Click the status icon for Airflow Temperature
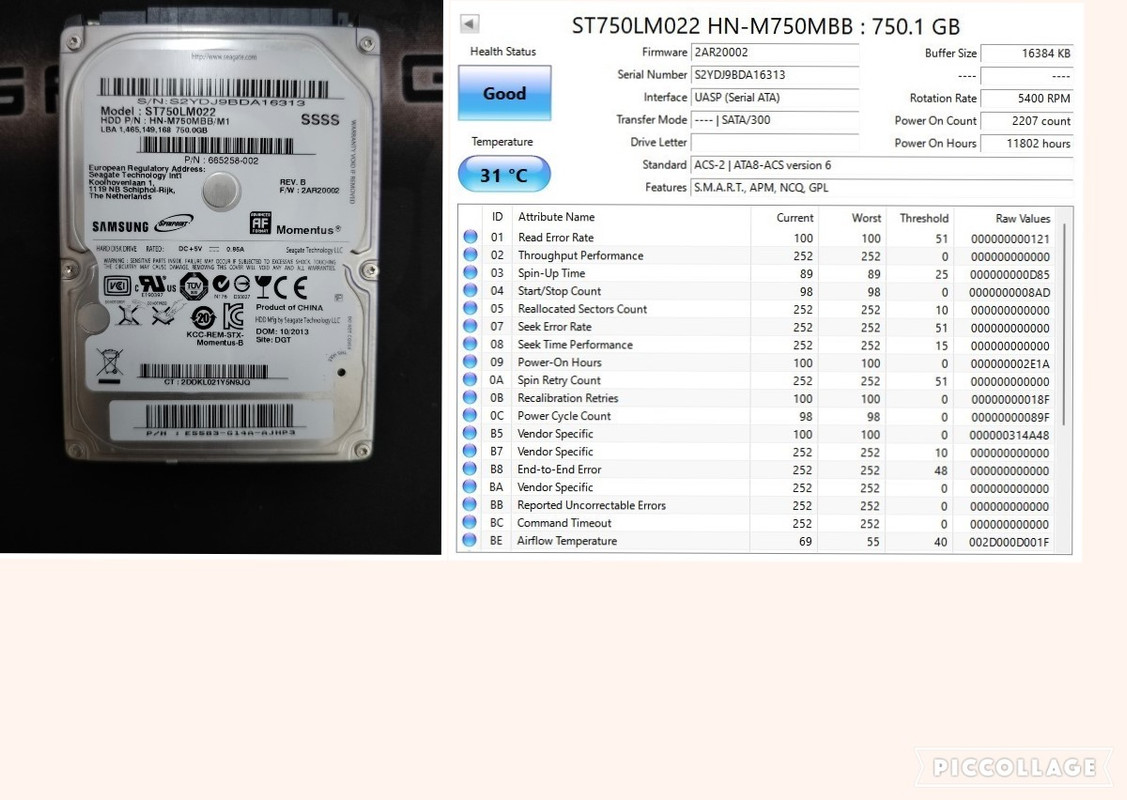The image size is (1127, 800). pos(470,540)
